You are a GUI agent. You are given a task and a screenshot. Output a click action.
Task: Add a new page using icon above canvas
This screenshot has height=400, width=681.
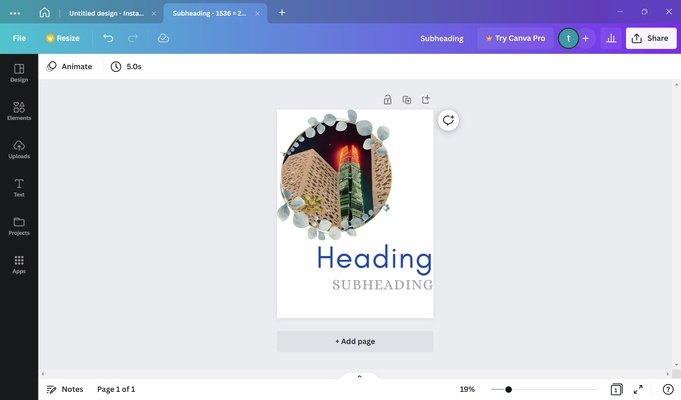(426, 100)
